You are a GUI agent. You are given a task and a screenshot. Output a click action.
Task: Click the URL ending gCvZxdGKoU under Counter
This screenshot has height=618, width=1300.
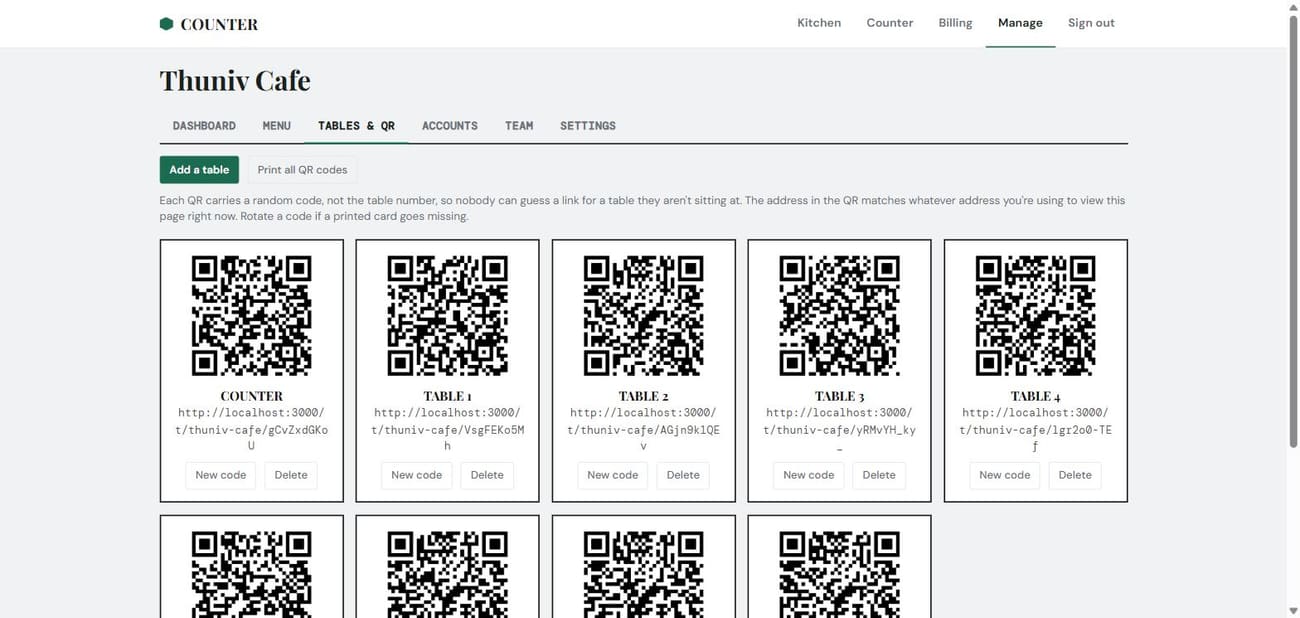click(x=251, y=429)
